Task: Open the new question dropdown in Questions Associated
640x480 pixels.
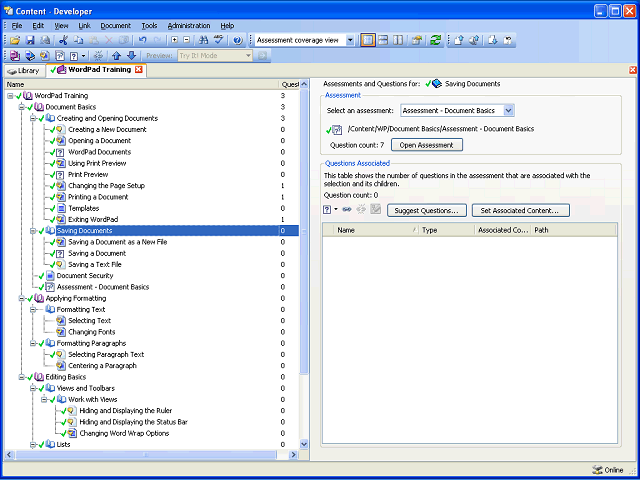Action: (x=336, y=209)
